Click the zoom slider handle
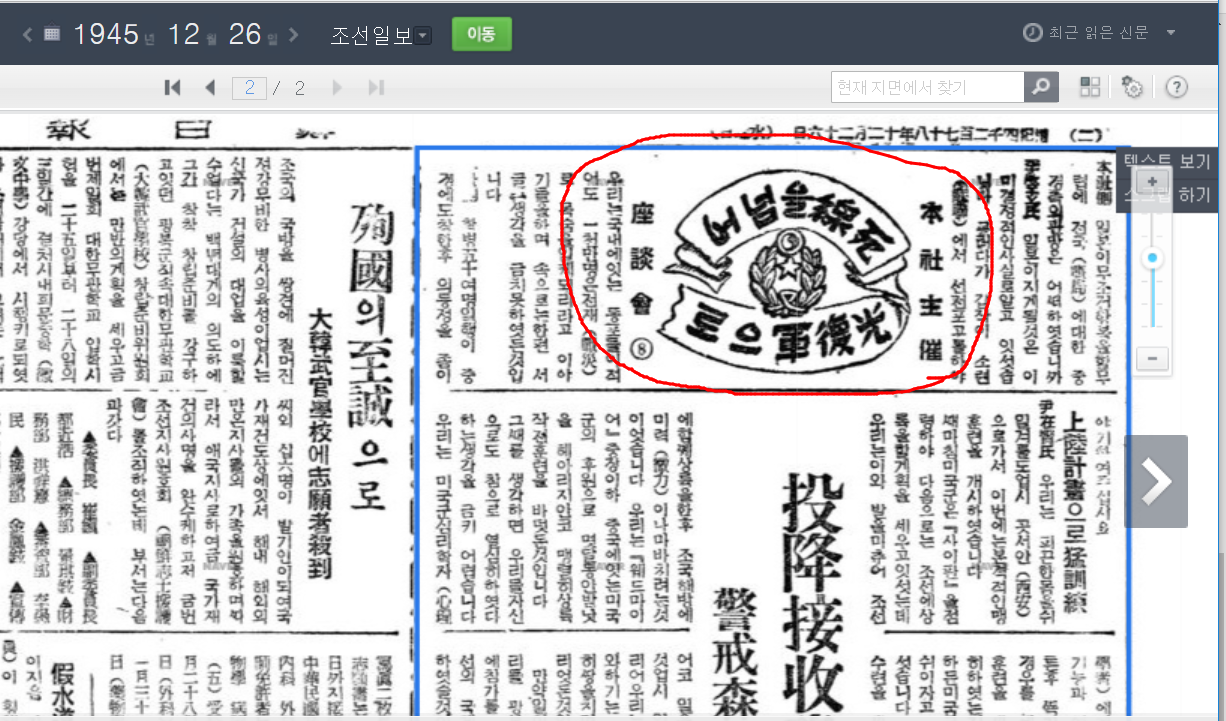The width and height of the screenshot is (1226, 721). (1153, 259)
